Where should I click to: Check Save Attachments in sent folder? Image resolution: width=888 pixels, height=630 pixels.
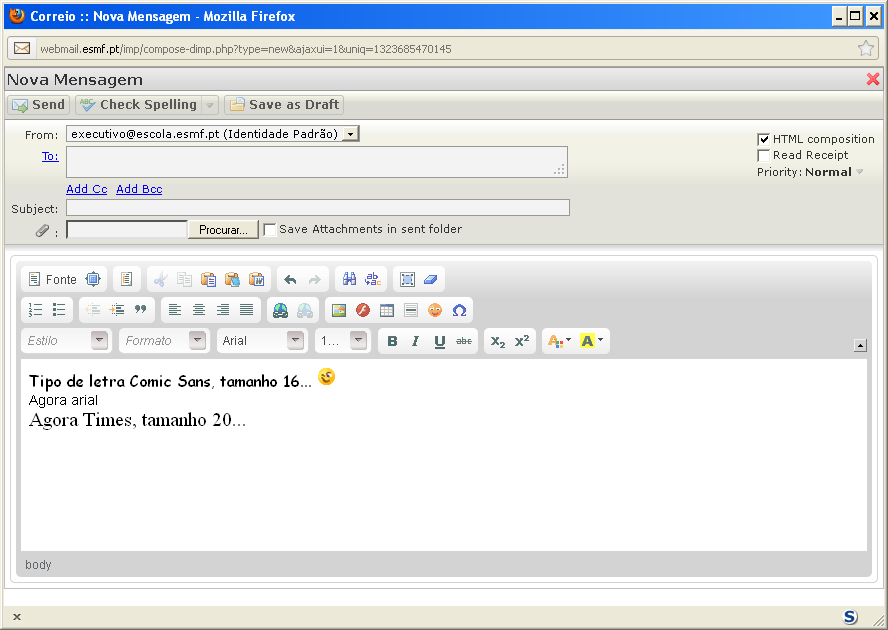(270, 229)
